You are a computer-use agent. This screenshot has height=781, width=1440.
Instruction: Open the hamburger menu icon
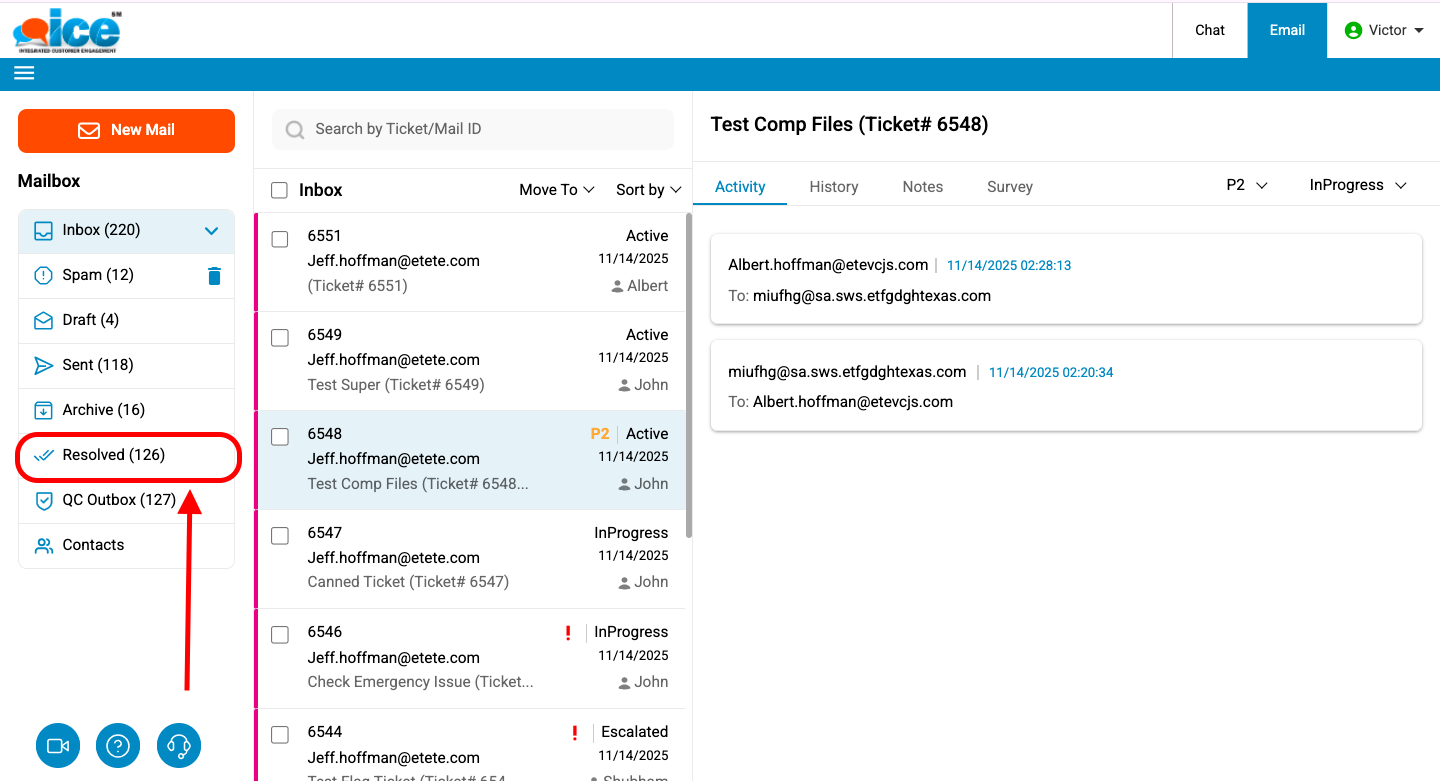pos(24,73)
